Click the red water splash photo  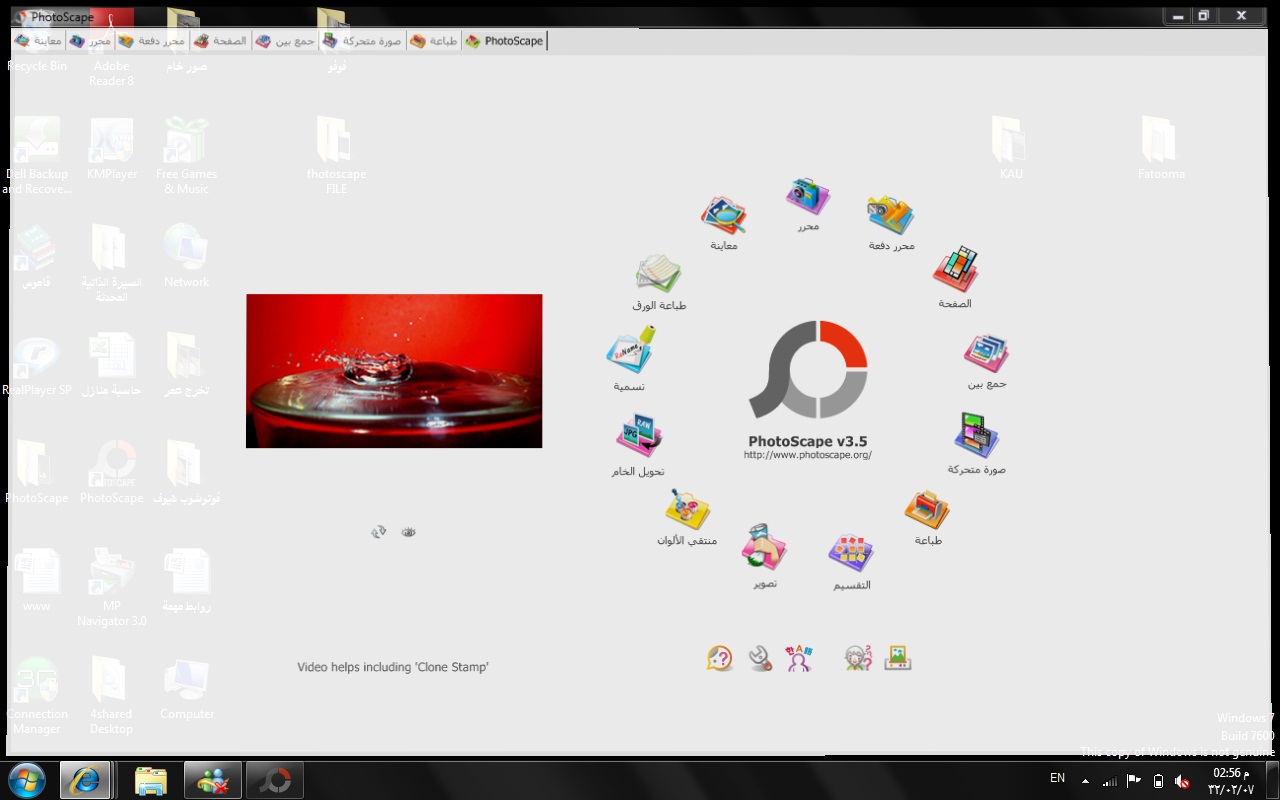(394, 371)
